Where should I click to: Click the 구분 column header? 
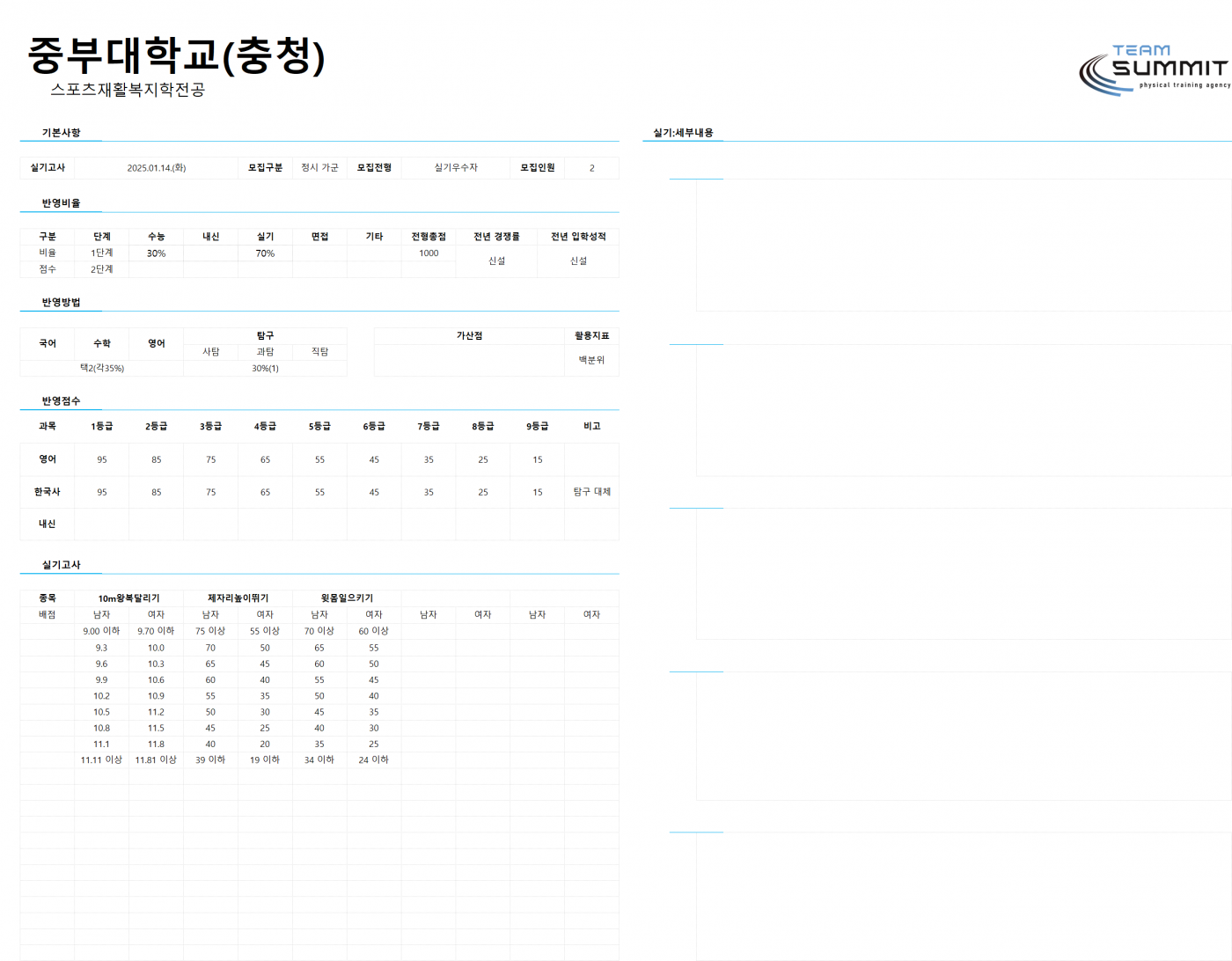pos(48,237)
